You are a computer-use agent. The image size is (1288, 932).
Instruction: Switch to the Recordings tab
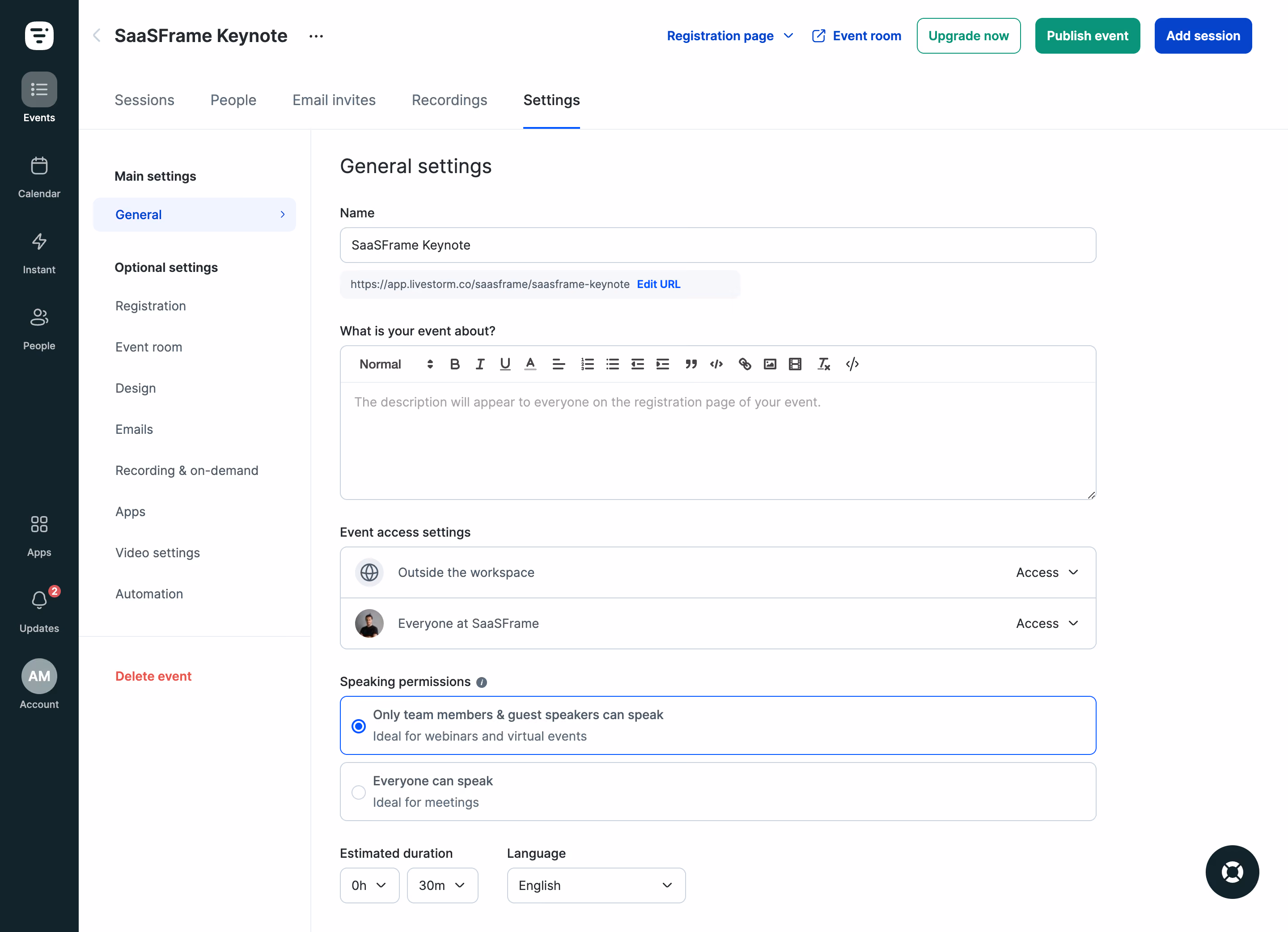(x=449, y=100)
